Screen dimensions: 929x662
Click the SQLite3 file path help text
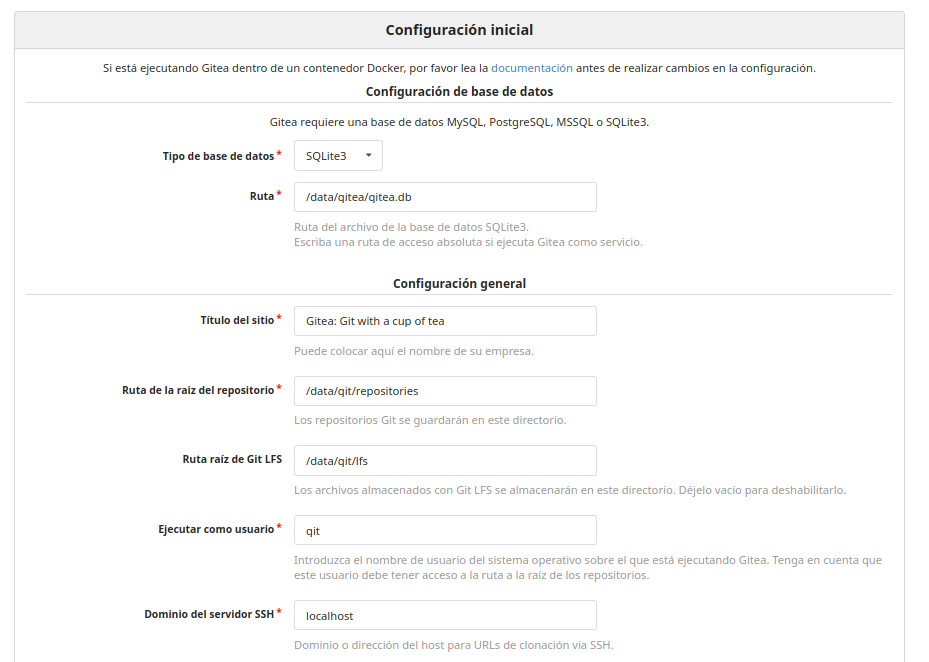(x=411, y=227)
